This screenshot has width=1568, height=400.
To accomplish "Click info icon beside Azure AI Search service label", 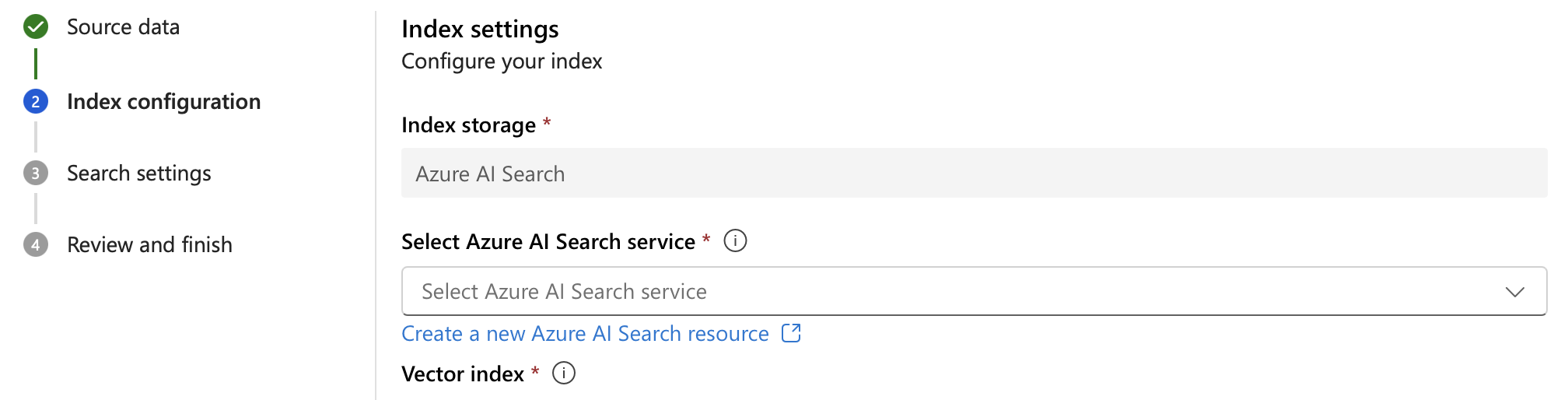I will (735, 241).
